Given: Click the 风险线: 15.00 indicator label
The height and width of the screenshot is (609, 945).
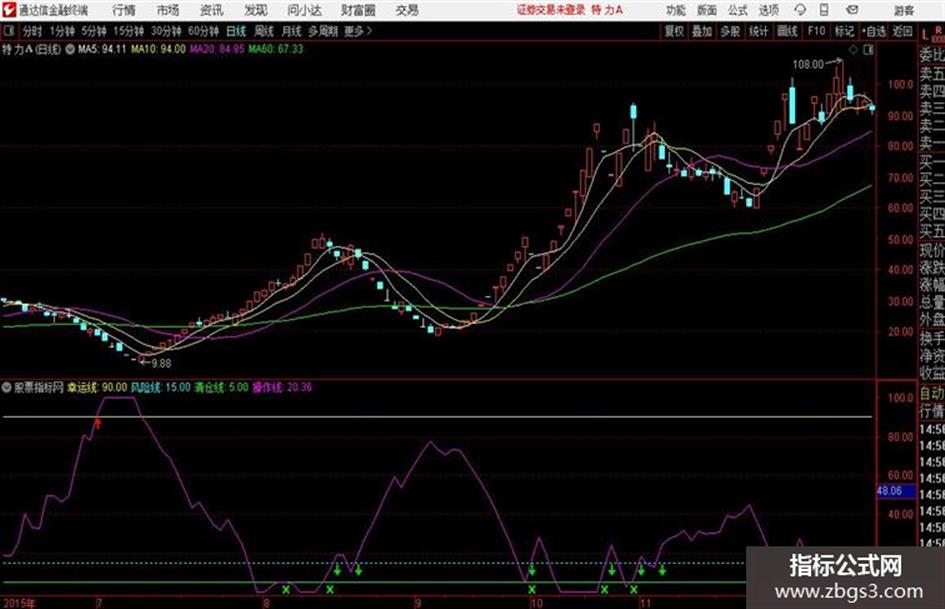Looking at the screenshot, I should (161, 387).
